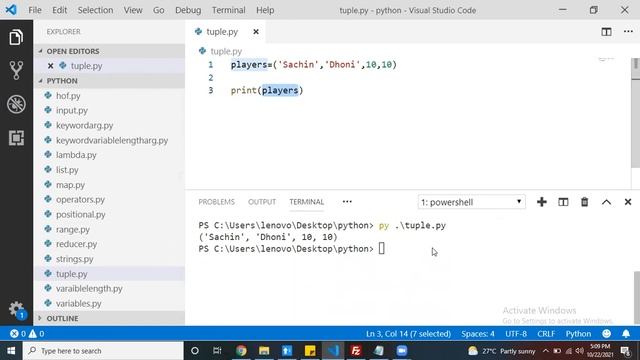The height and width of the screenshot is (360, 640).
Task: Maximize the panel size with chevron up
Action: (x=606, y=202)
